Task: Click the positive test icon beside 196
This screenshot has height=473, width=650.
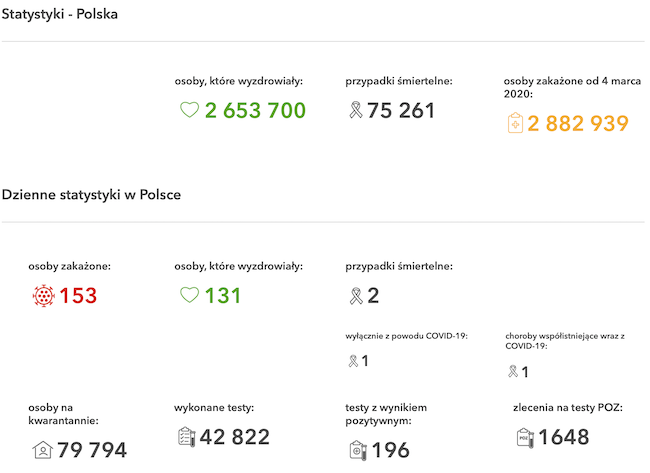Action: (358, 451)
